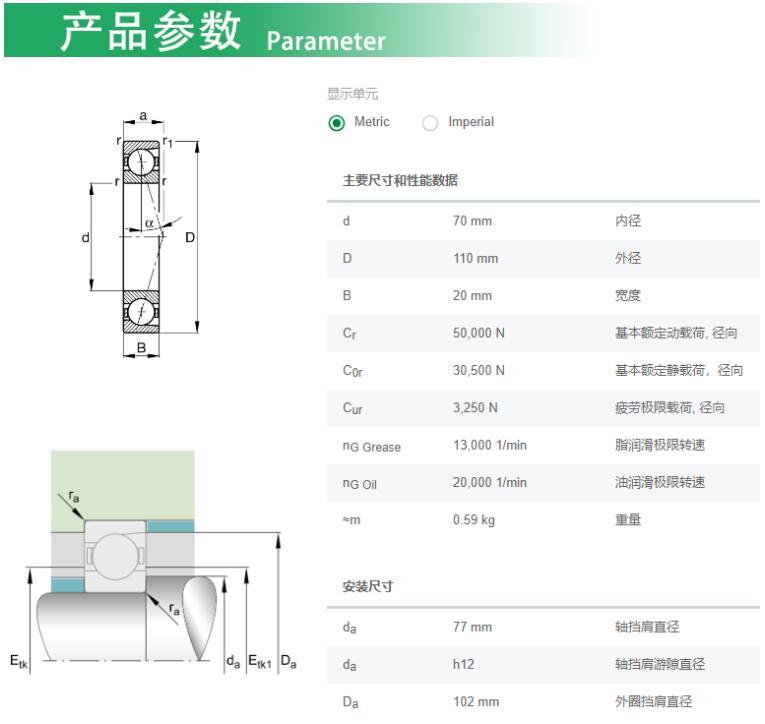Click the 20 mm width value
The width and height of the screenshot is (765, 724).
click(x=472, y=296)
